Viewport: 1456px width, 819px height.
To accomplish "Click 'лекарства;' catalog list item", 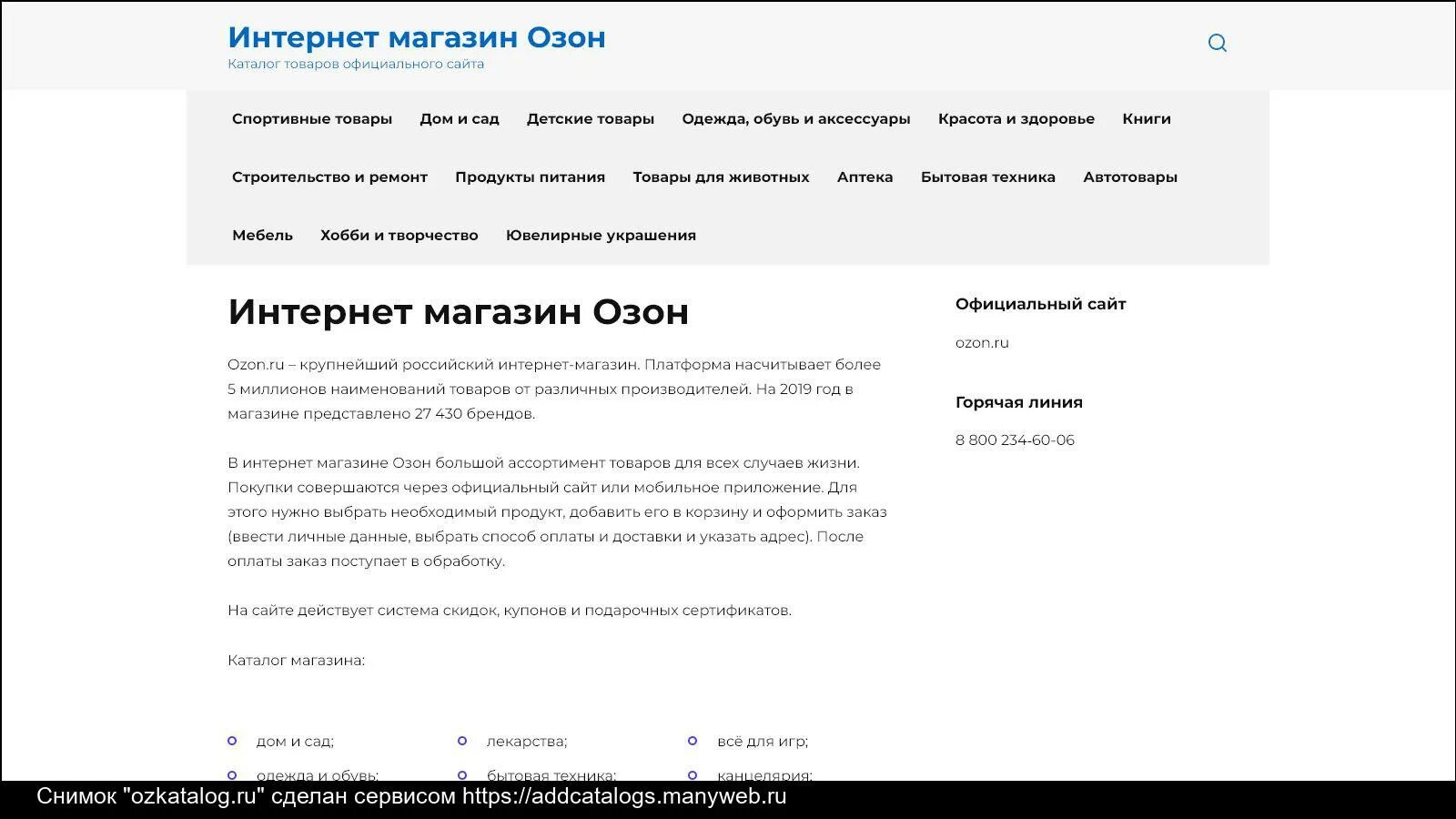I will point(527,742).
